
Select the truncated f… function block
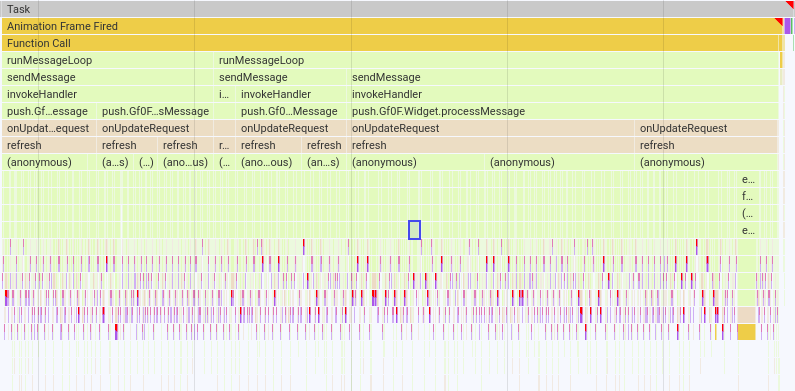tap(748, 196)
